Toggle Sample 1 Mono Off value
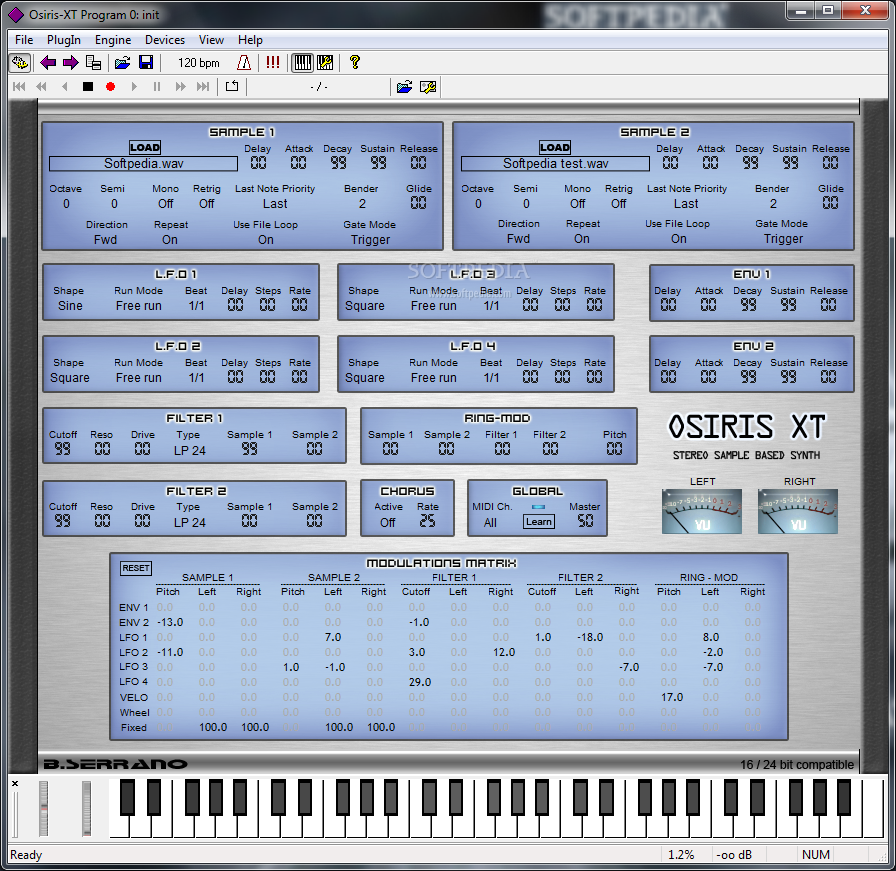 point(166,204)
